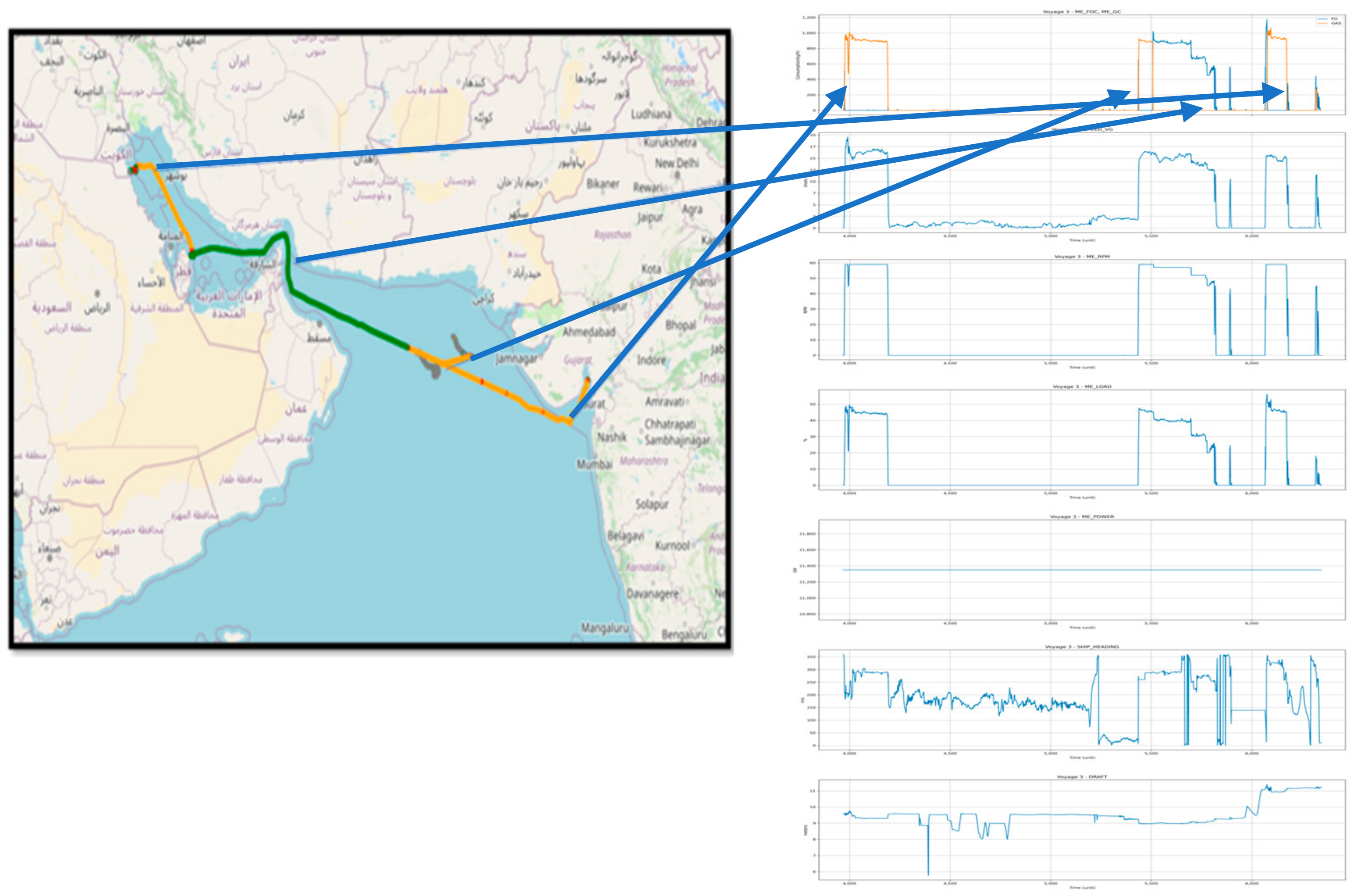This screenshot has height=896, width=1351.
Task: Click the Voyage 3 DRAFT chart title
Action: [1081, 777]
